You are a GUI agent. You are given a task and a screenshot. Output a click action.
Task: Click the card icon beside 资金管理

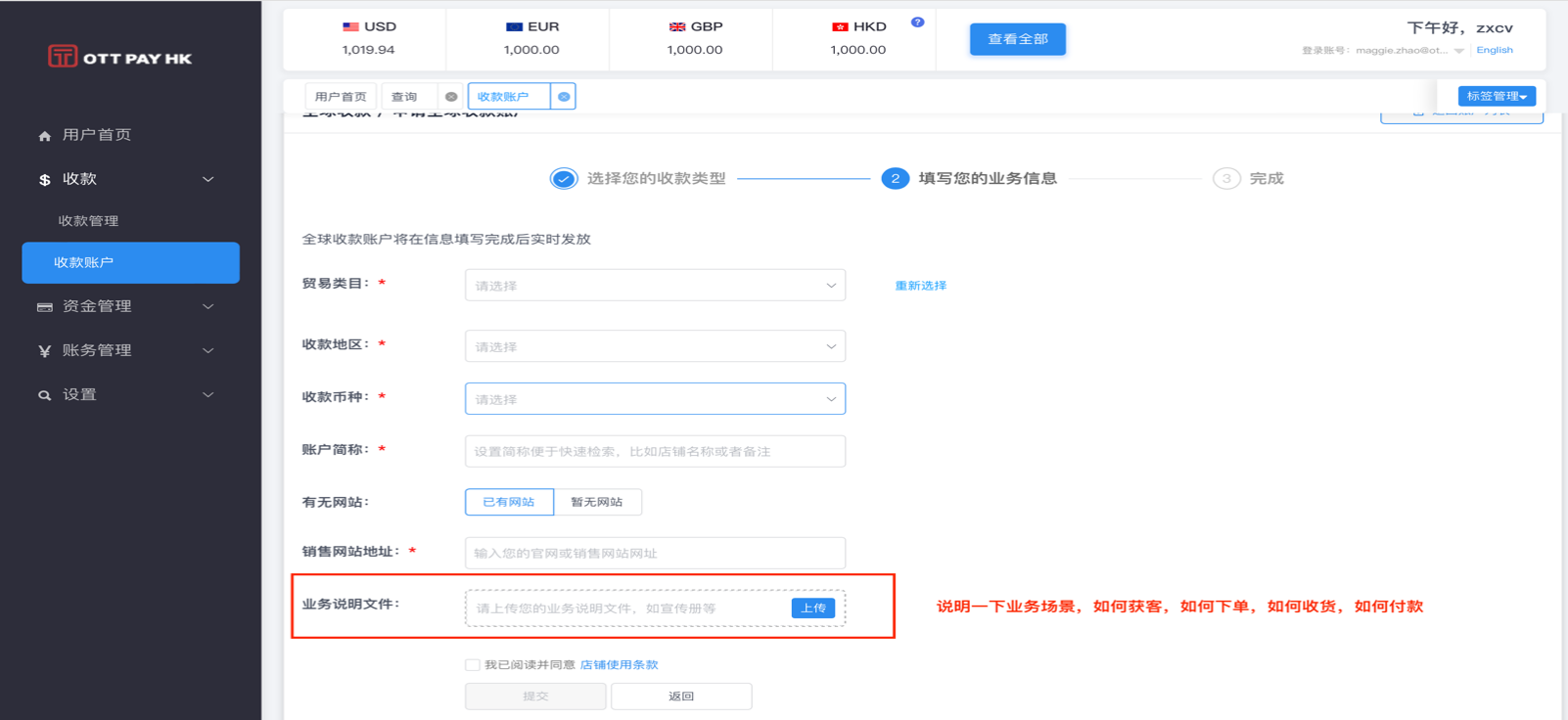coord(44,307)
